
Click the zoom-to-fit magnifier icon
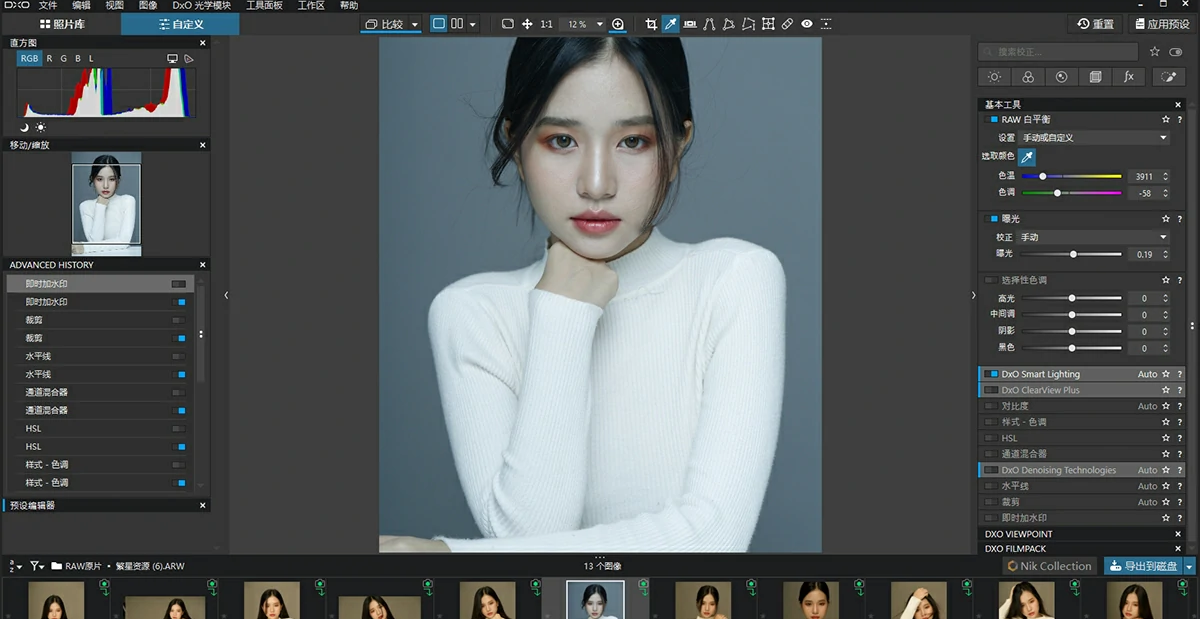point(618,24)
